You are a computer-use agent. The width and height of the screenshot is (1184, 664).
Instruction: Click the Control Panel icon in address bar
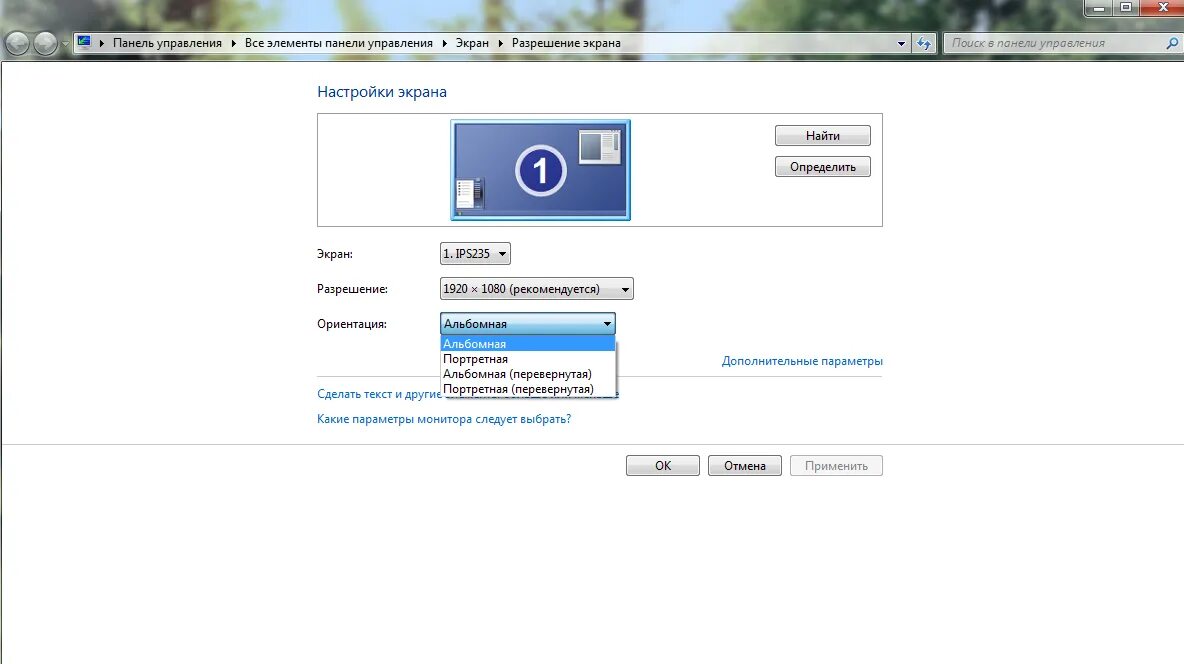point(84,42)
